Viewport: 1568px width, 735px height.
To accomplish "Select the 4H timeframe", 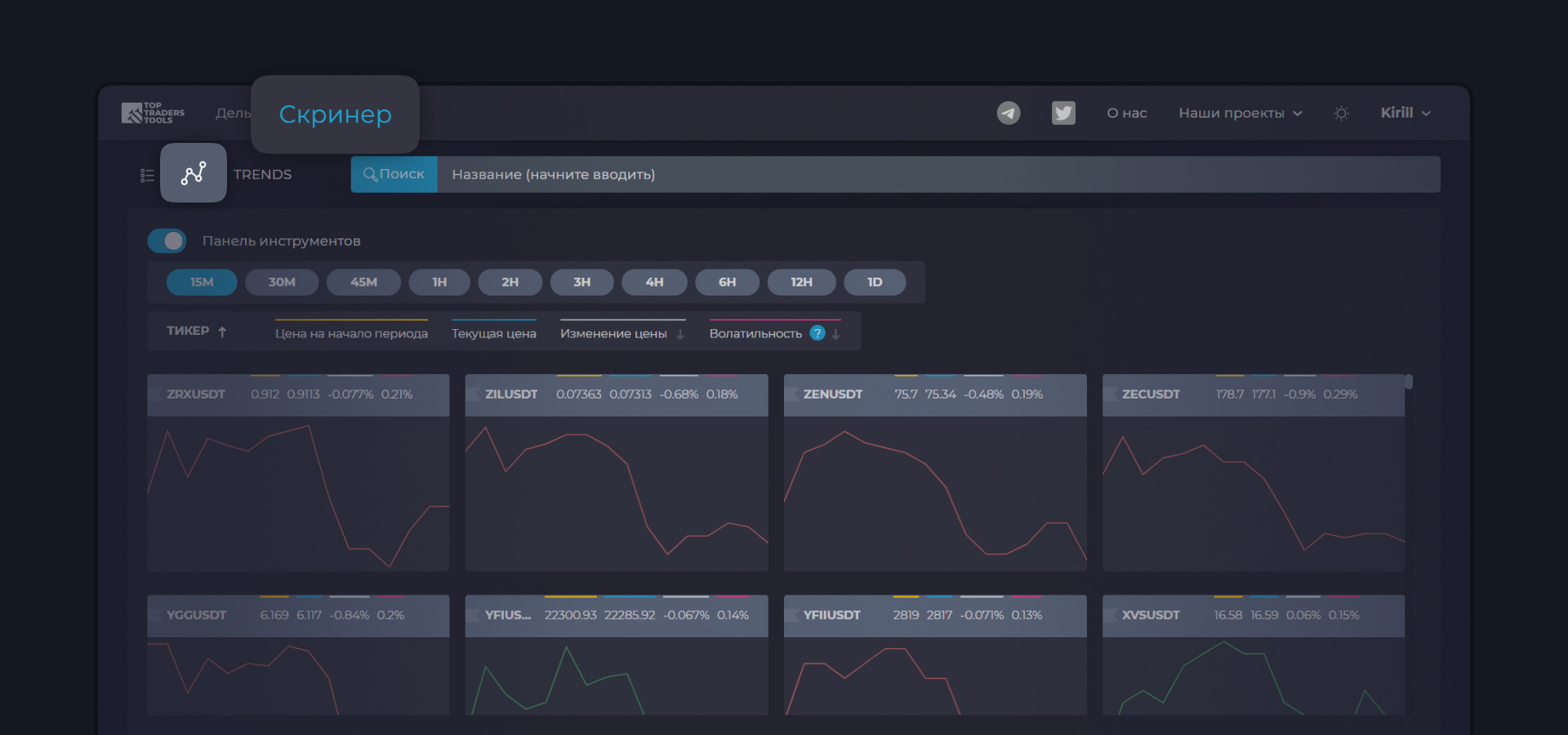I will 654,282.
